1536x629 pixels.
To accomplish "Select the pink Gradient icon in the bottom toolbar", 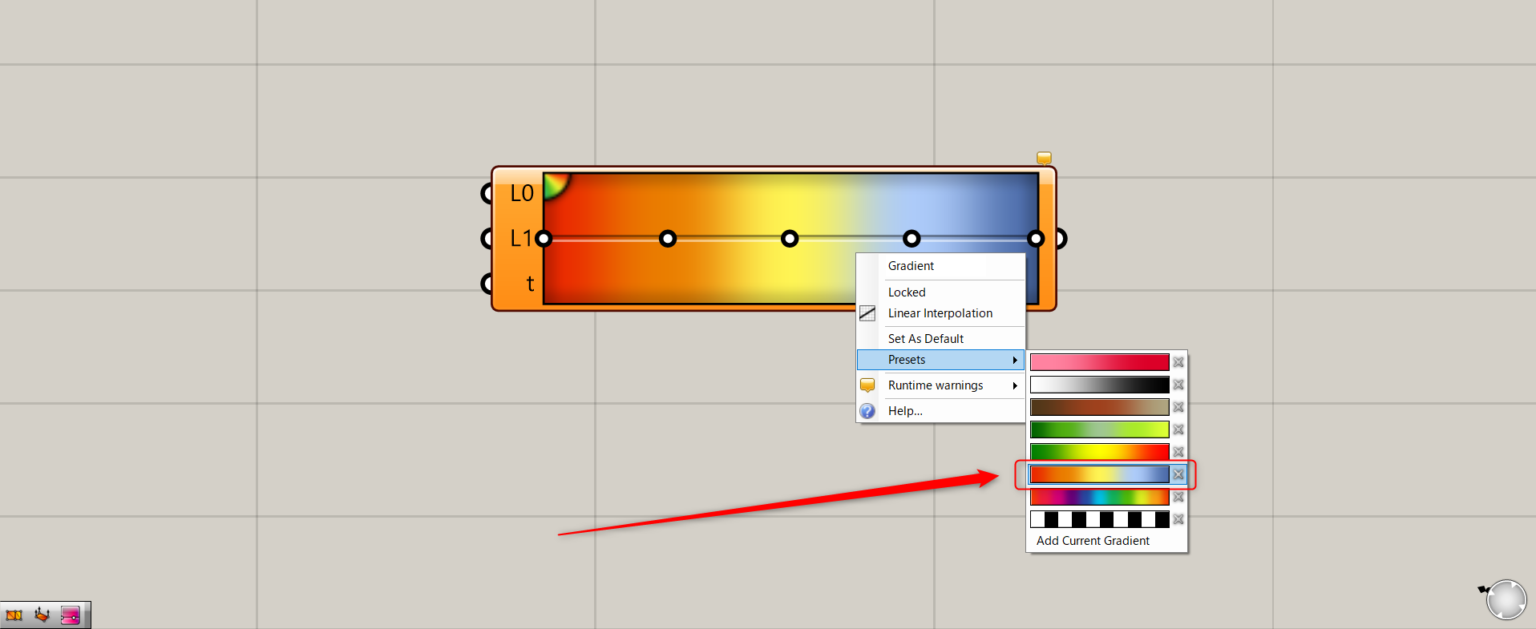I will pos(70,615).
